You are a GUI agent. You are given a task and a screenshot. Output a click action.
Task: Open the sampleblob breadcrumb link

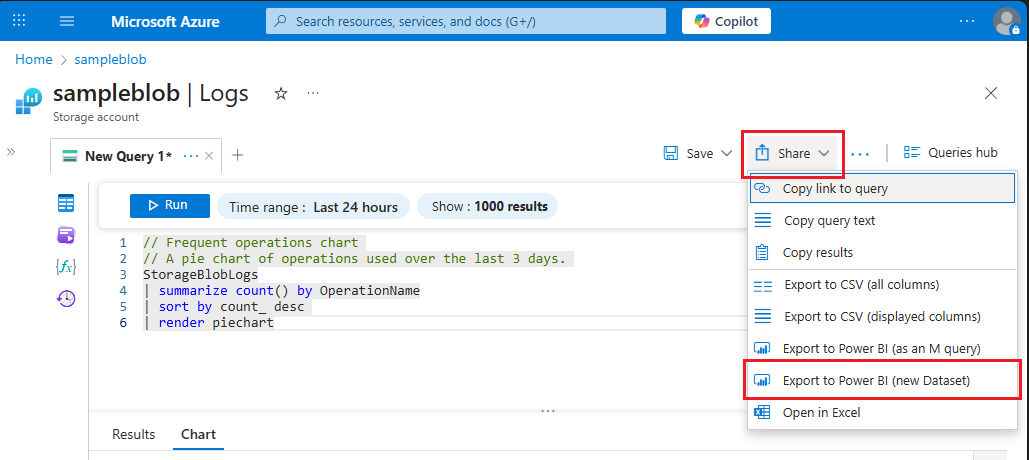[x=110, y=59]
